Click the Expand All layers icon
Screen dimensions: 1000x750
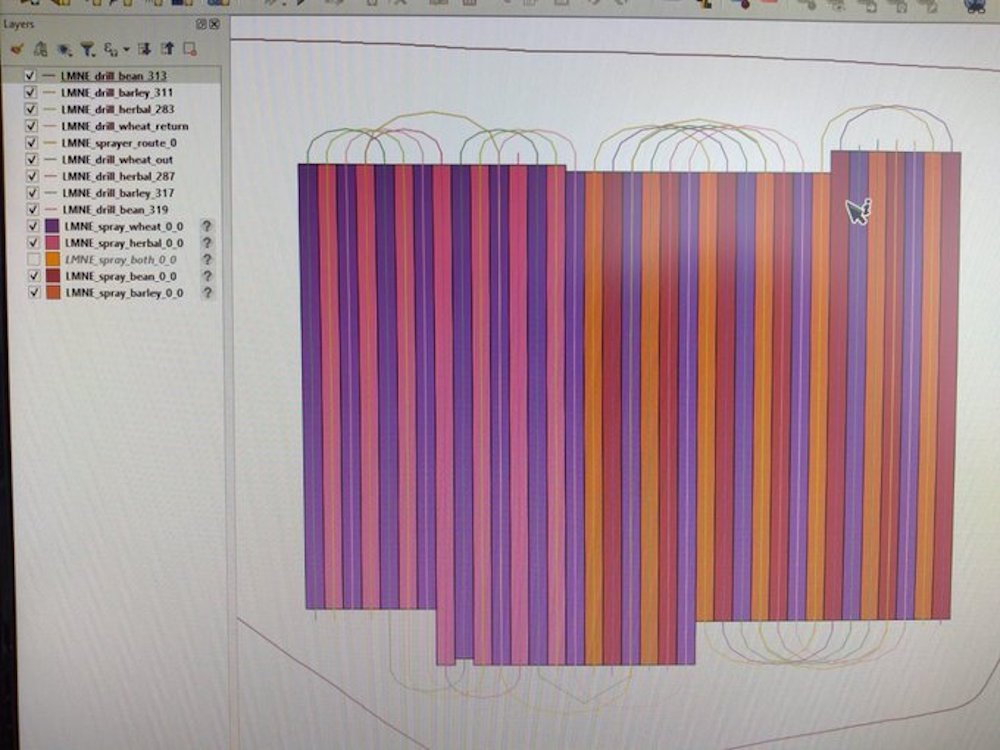[144, 48]
